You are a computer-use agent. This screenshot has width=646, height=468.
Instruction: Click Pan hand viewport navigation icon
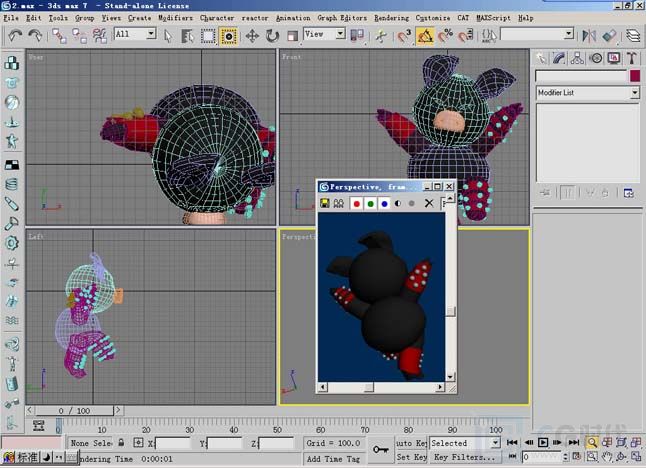click(607, 456)
